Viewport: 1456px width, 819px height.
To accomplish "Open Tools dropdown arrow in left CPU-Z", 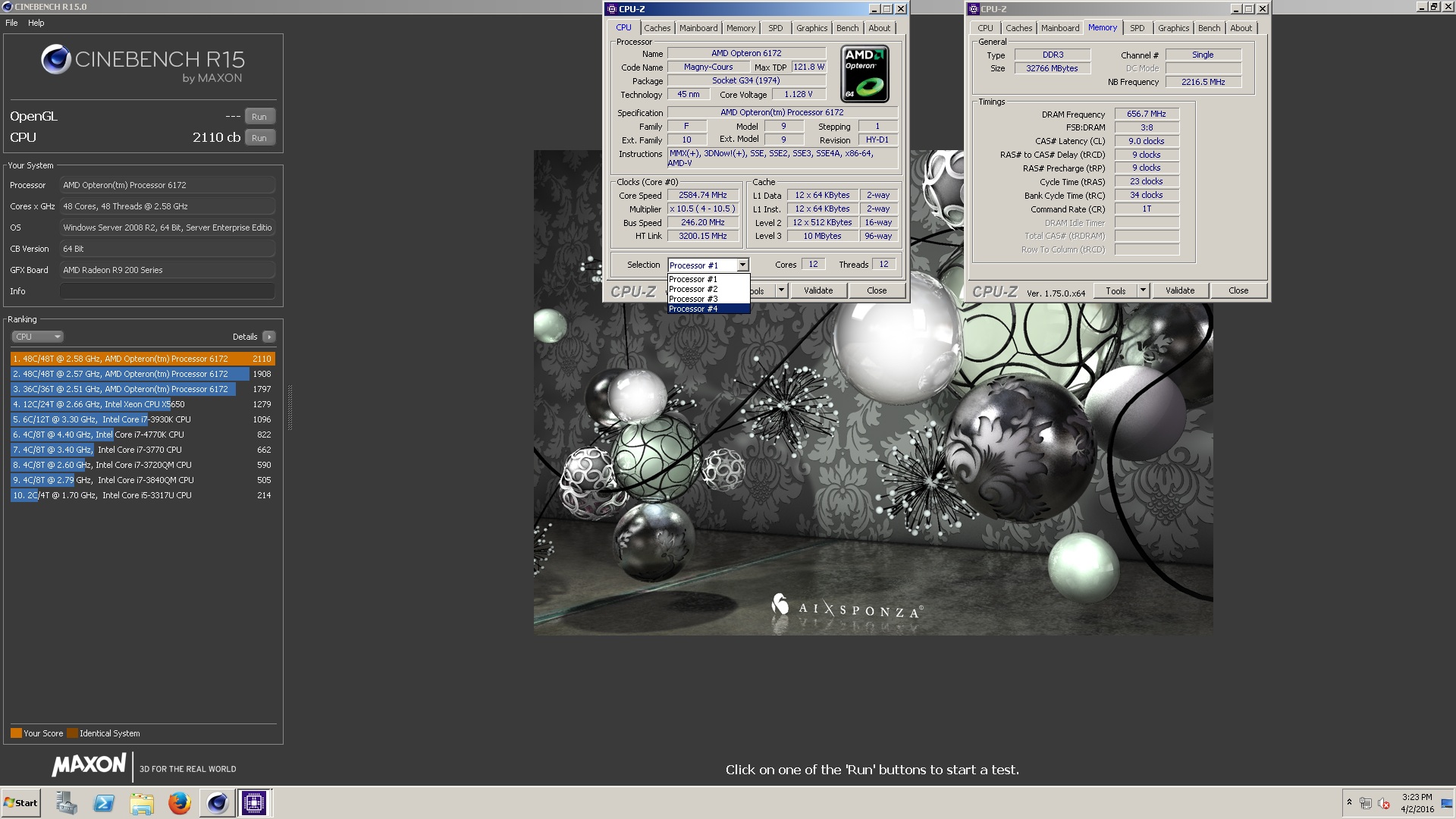I will pos(781,290).
